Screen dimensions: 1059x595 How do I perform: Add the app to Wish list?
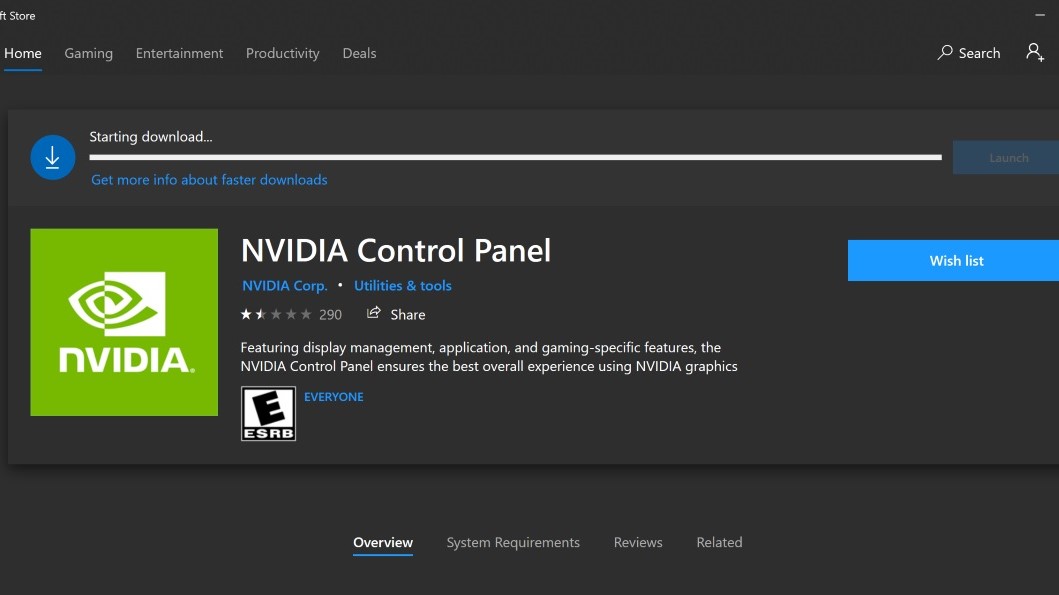956,260
